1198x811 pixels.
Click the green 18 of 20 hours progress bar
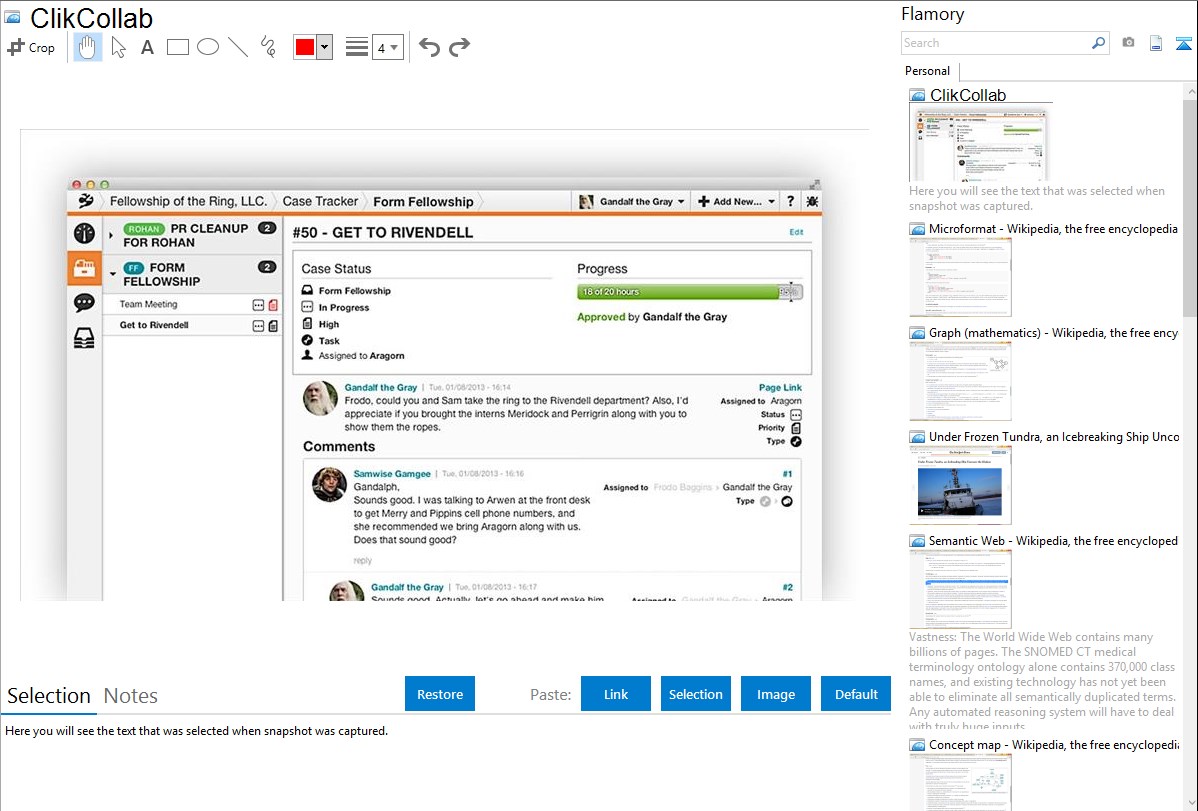689,292
